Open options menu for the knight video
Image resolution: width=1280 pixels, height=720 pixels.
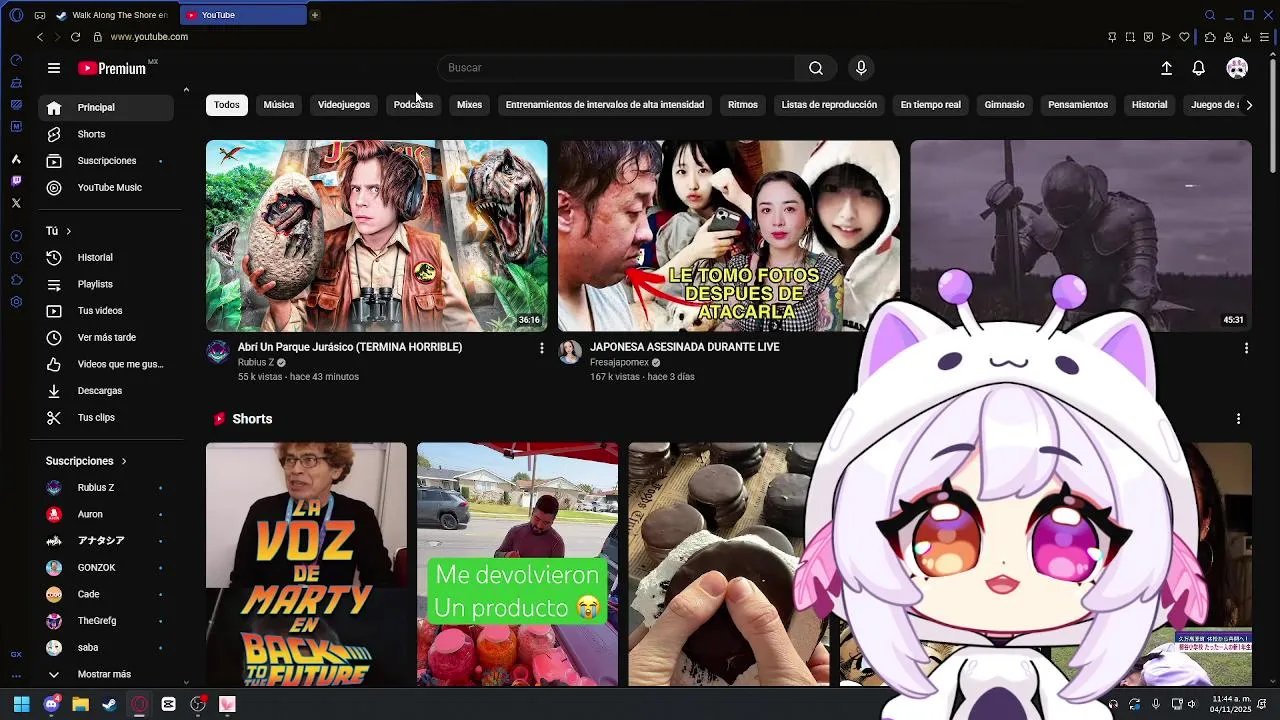(x=1246, y=348)
